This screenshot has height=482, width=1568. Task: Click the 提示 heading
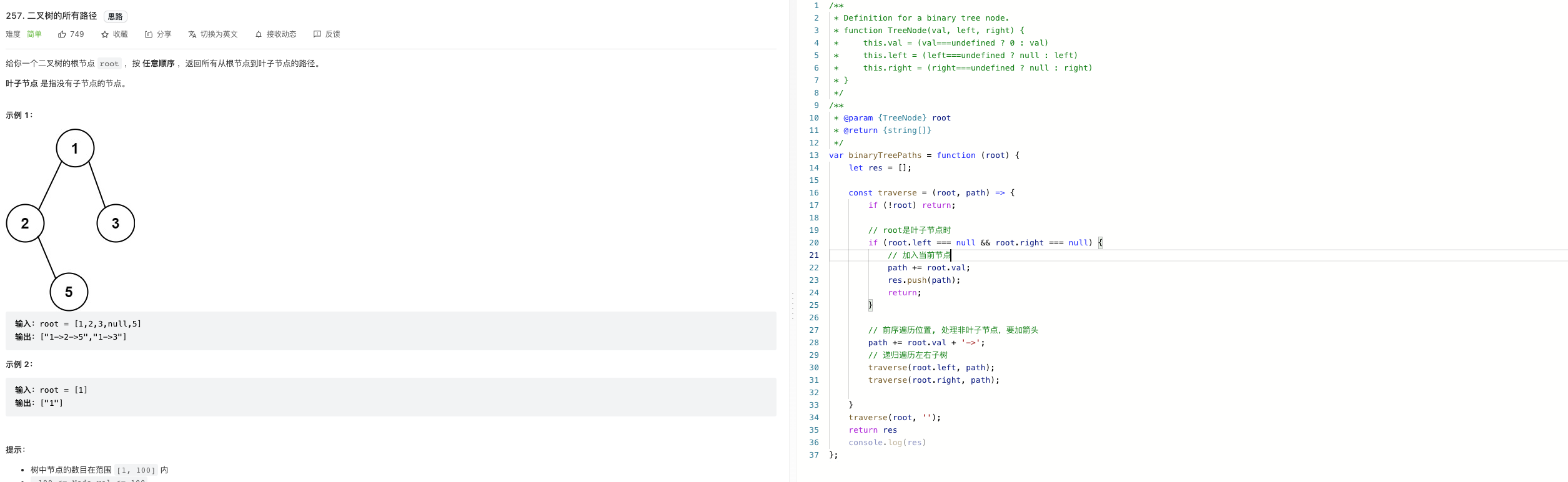[16, 450]
